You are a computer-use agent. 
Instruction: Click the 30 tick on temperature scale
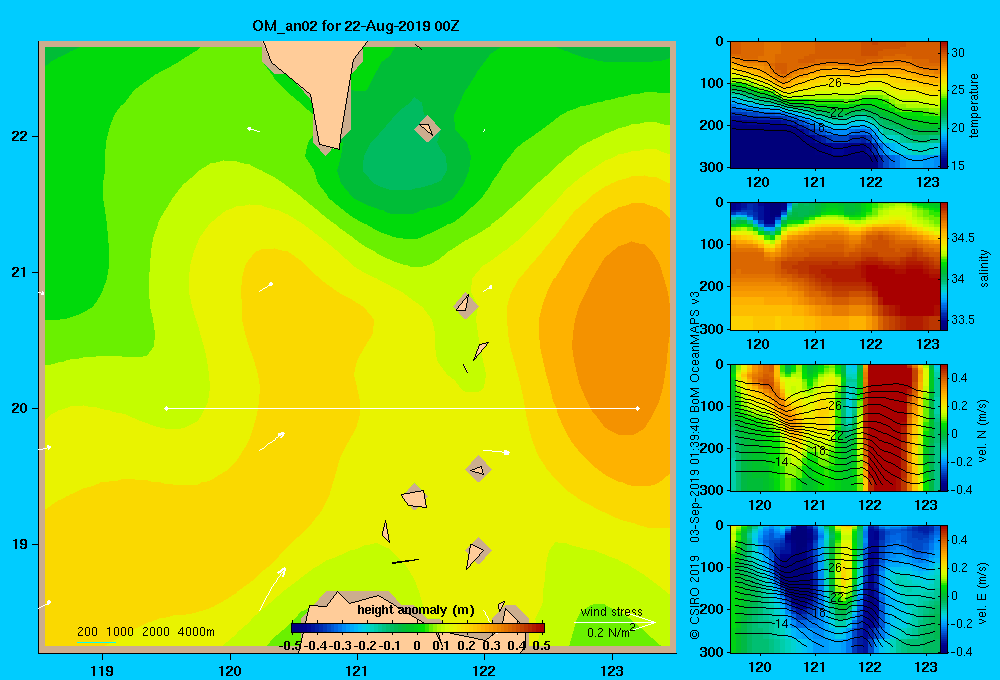tap(958, 53)
